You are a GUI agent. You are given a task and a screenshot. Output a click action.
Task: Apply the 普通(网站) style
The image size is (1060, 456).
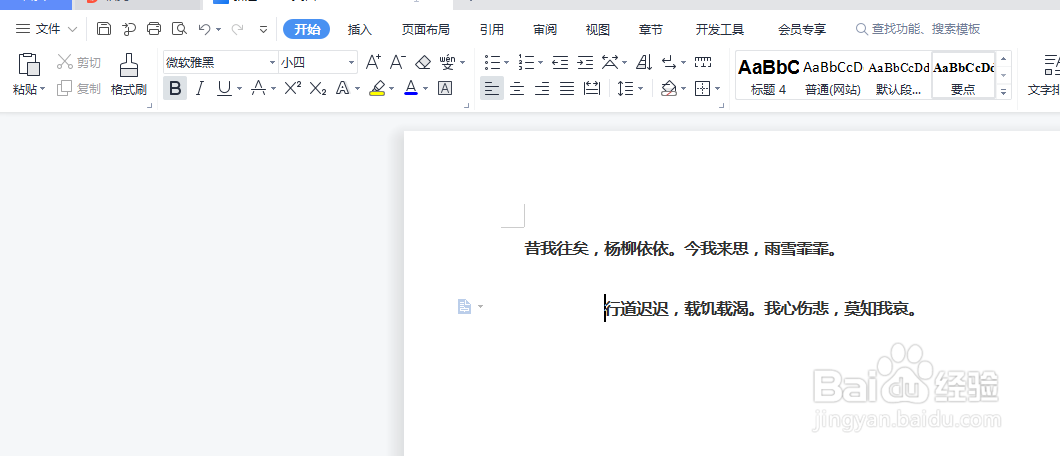(x=833, y=76)
